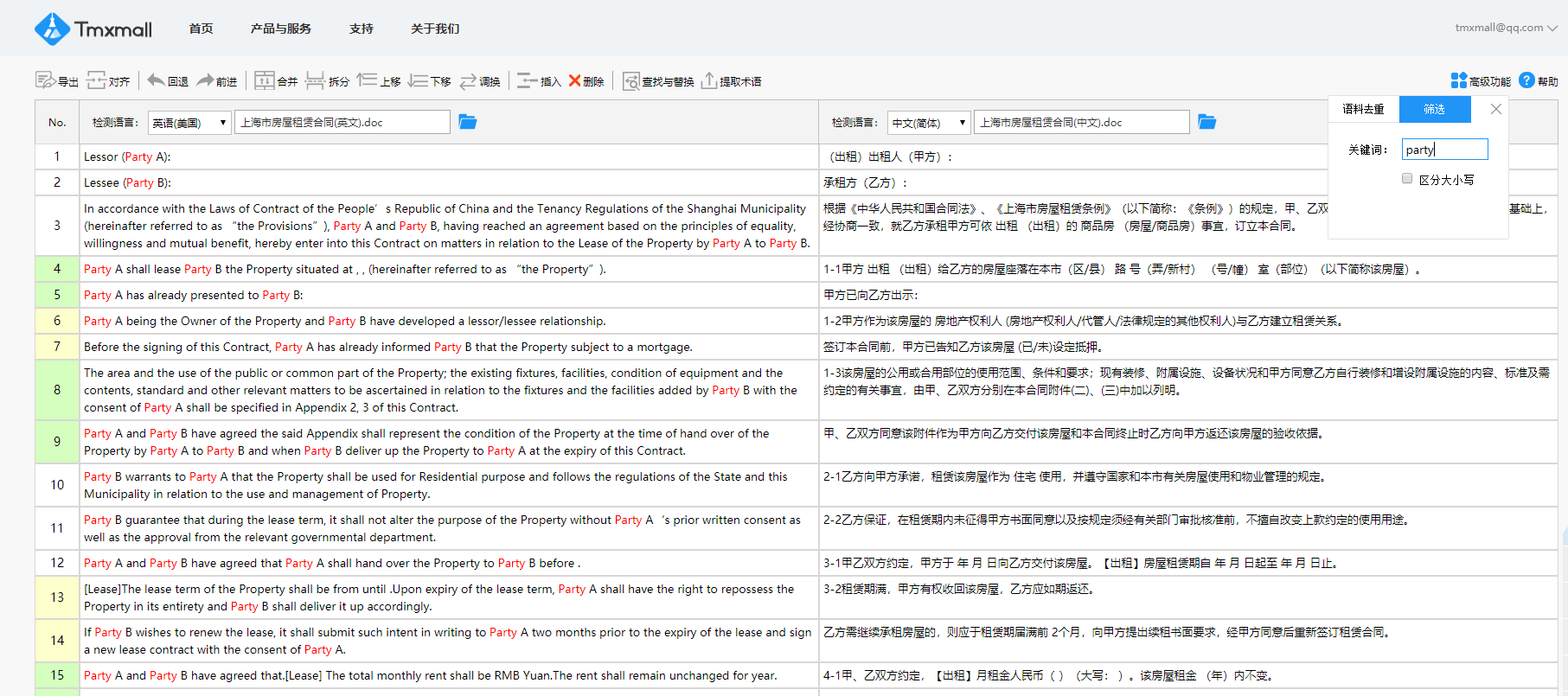Select row number 1

click(x=57, y=156)
